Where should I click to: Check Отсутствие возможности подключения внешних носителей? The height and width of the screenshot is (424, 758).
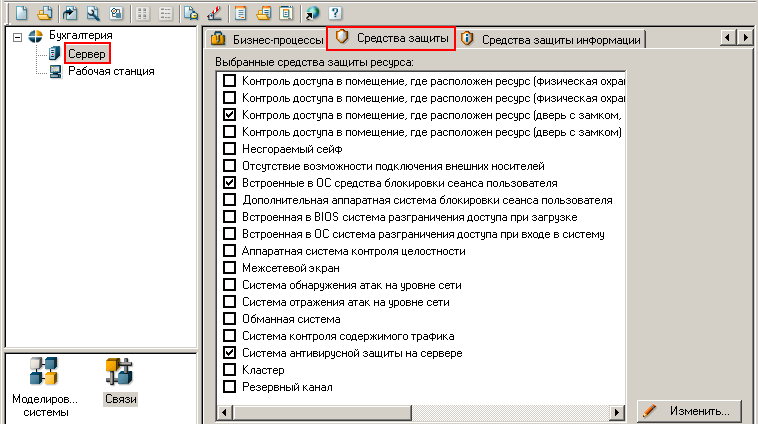(x=229, y=165)
